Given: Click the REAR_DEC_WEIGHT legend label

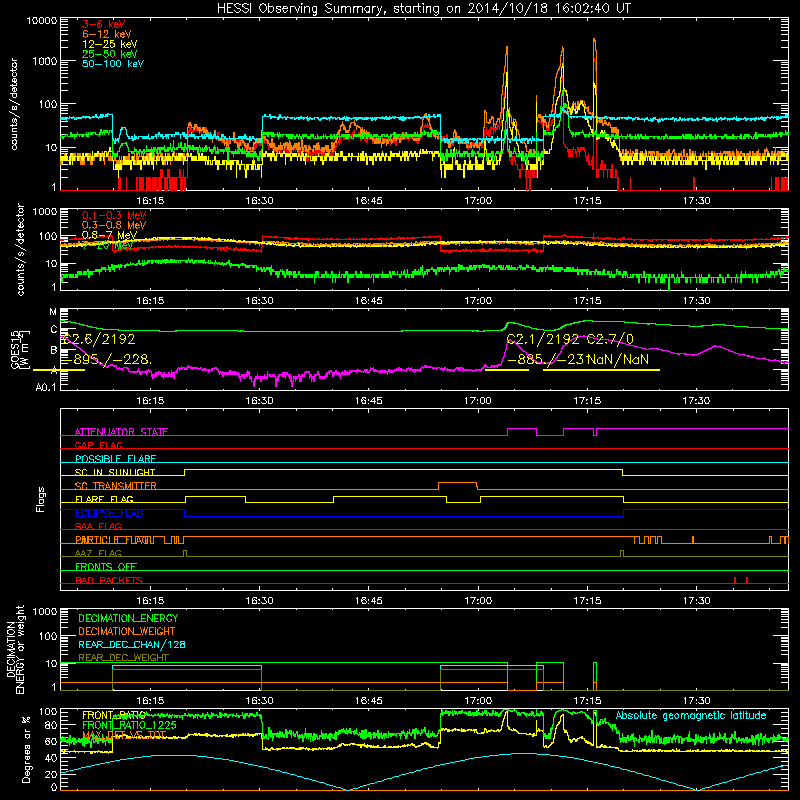Looking at the screenshot, I should (123, 658).
